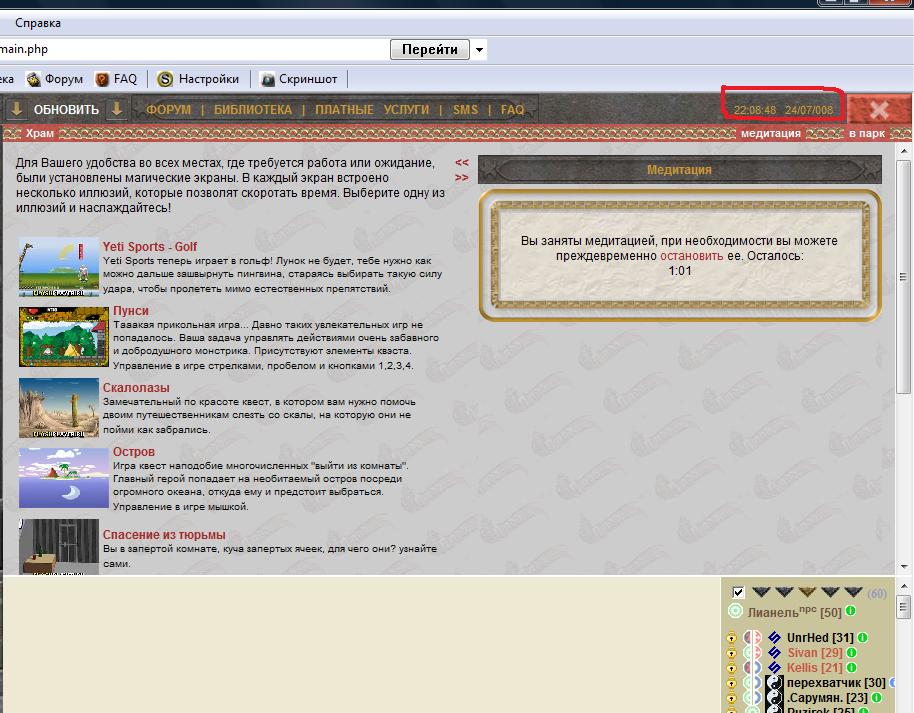The image size is (914, 713).
Task: Open the Справка menu
Action: point(38,23)
